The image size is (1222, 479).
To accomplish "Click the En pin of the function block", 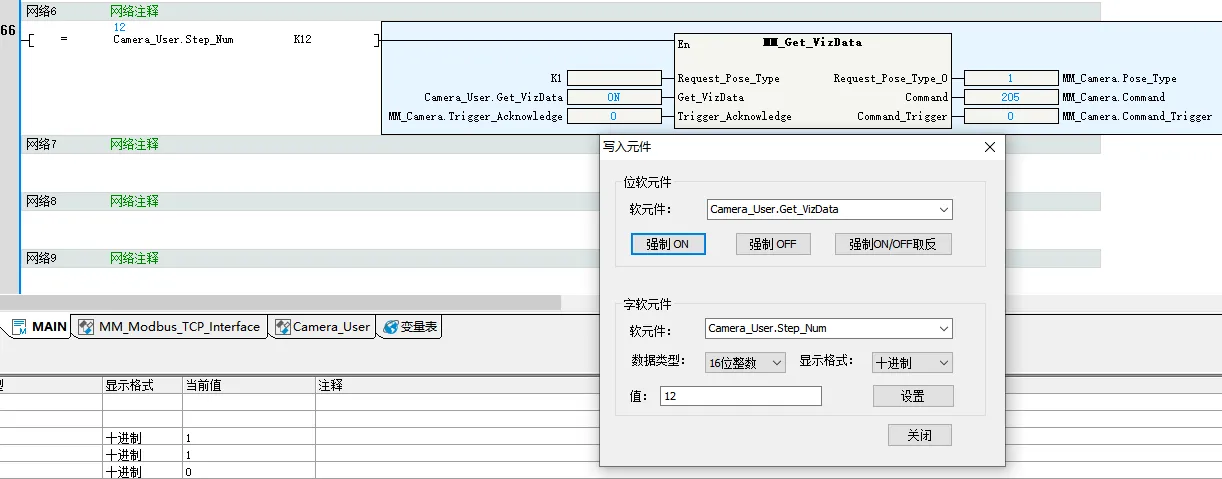I will tap(684, 44).
